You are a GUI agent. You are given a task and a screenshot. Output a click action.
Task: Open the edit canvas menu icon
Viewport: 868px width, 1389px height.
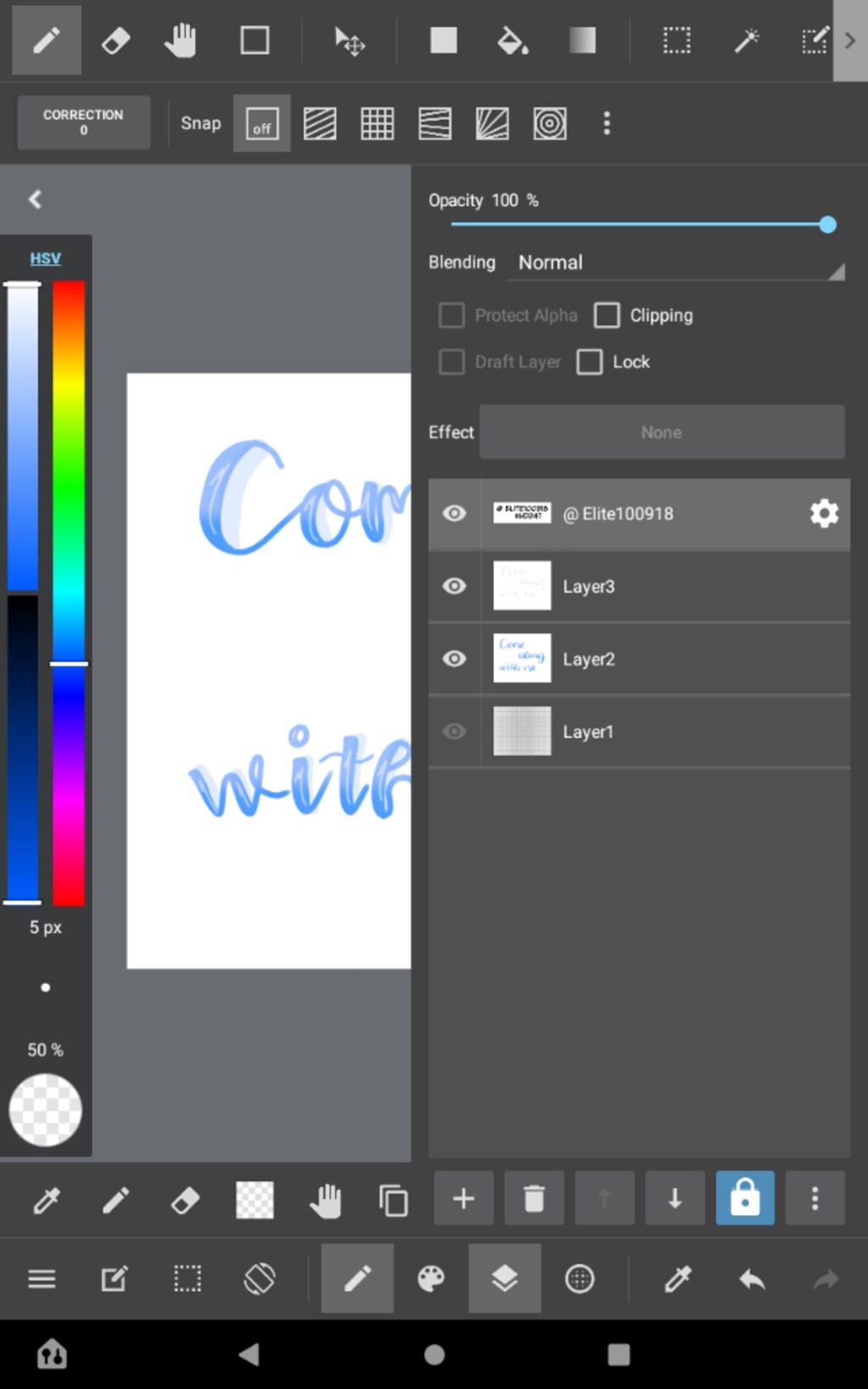pos(114,1279)
